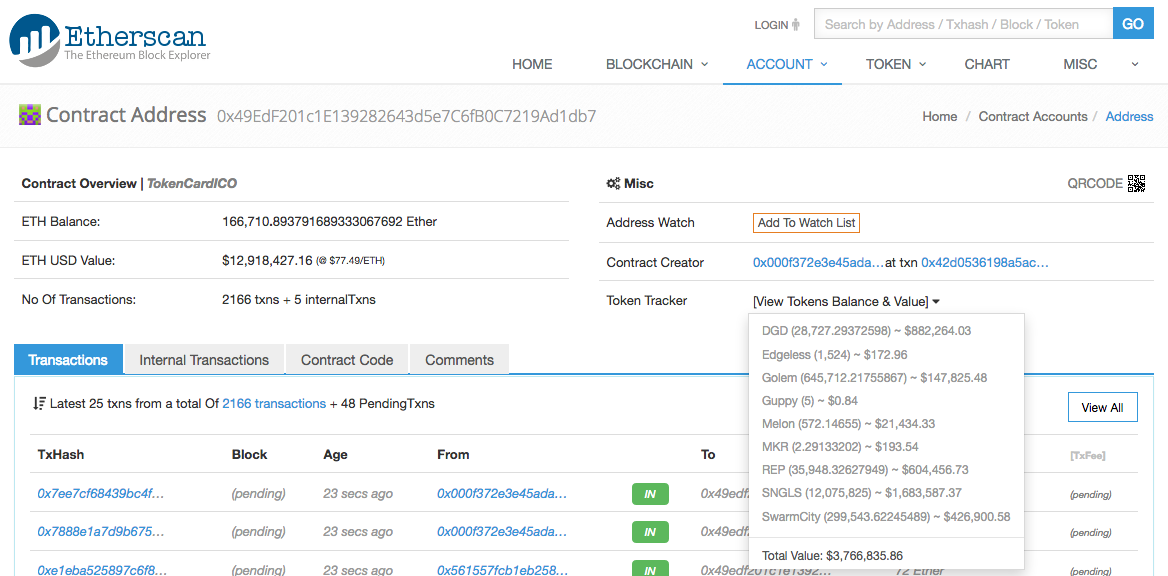
Task: Click the Block column header
Action: [250, 454]
